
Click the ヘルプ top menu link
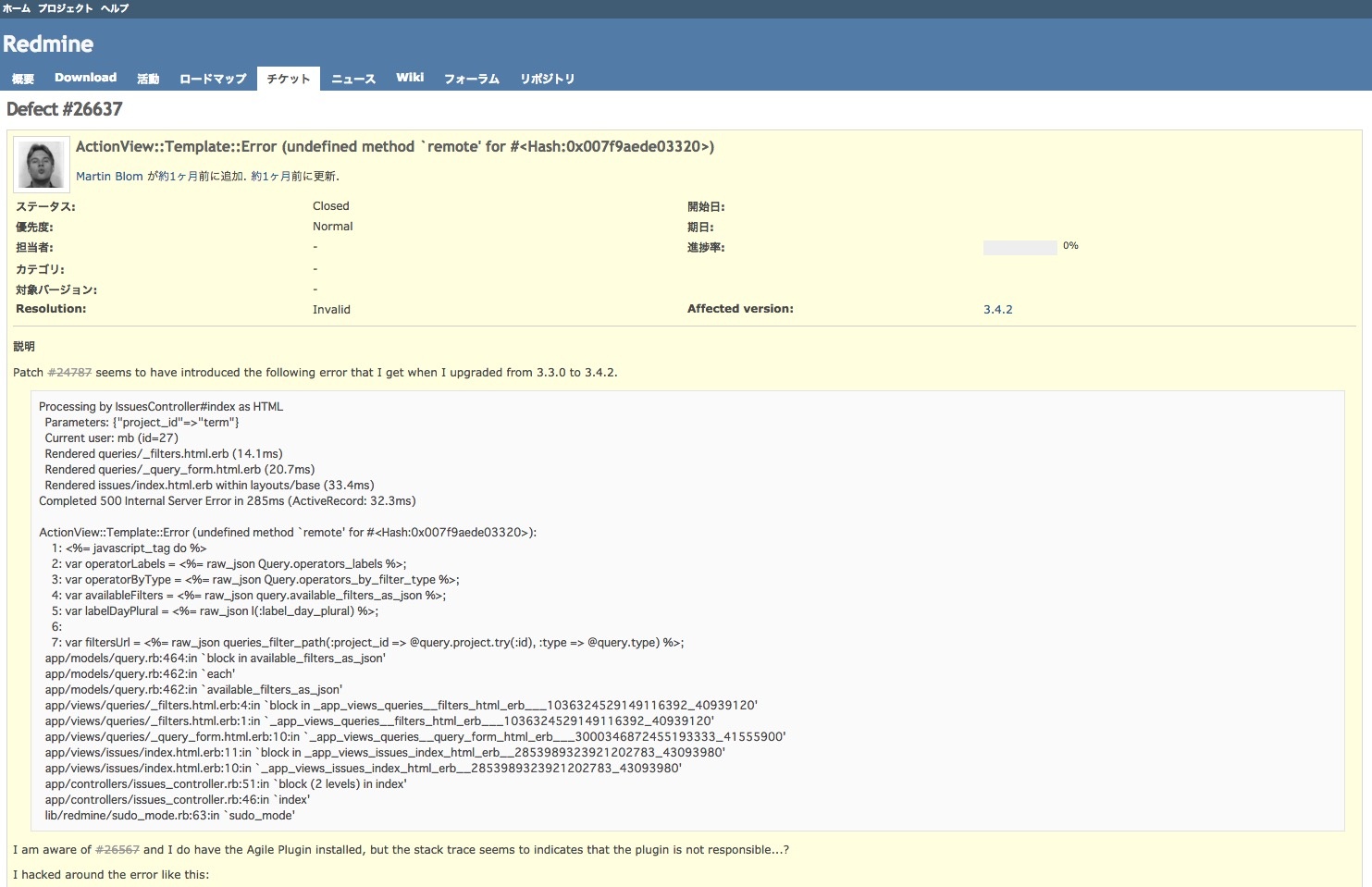coord(115,8)
